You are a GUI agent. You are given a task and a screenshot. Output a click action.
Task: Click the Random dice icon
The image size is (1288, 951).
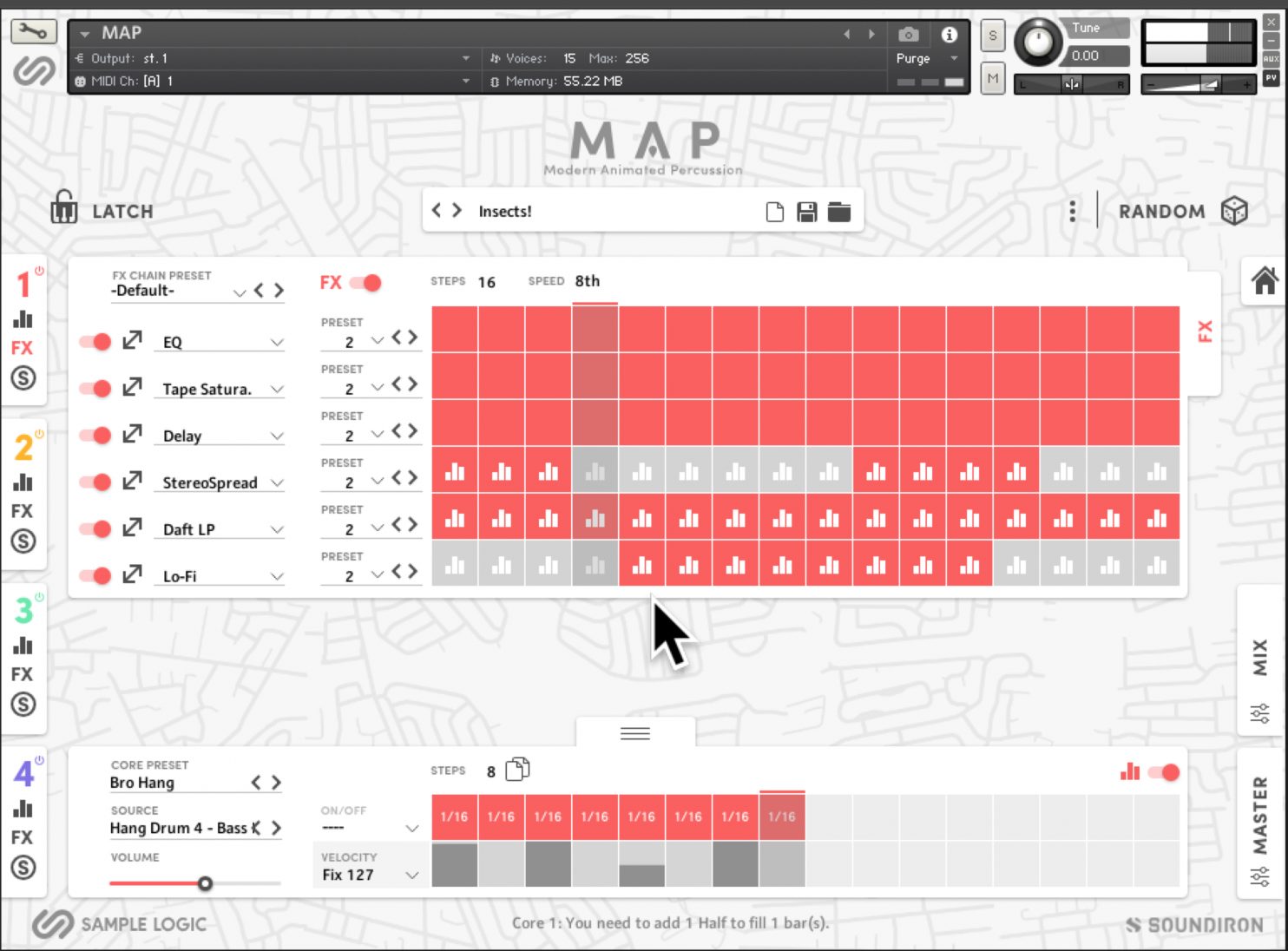(1233, 210)
